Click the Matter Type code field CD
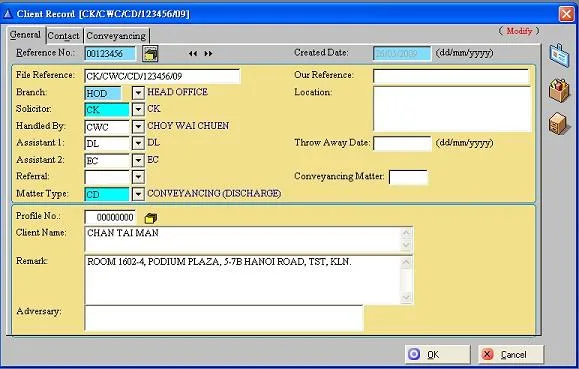The image size is (579, 369). click(x=107, y=194)
